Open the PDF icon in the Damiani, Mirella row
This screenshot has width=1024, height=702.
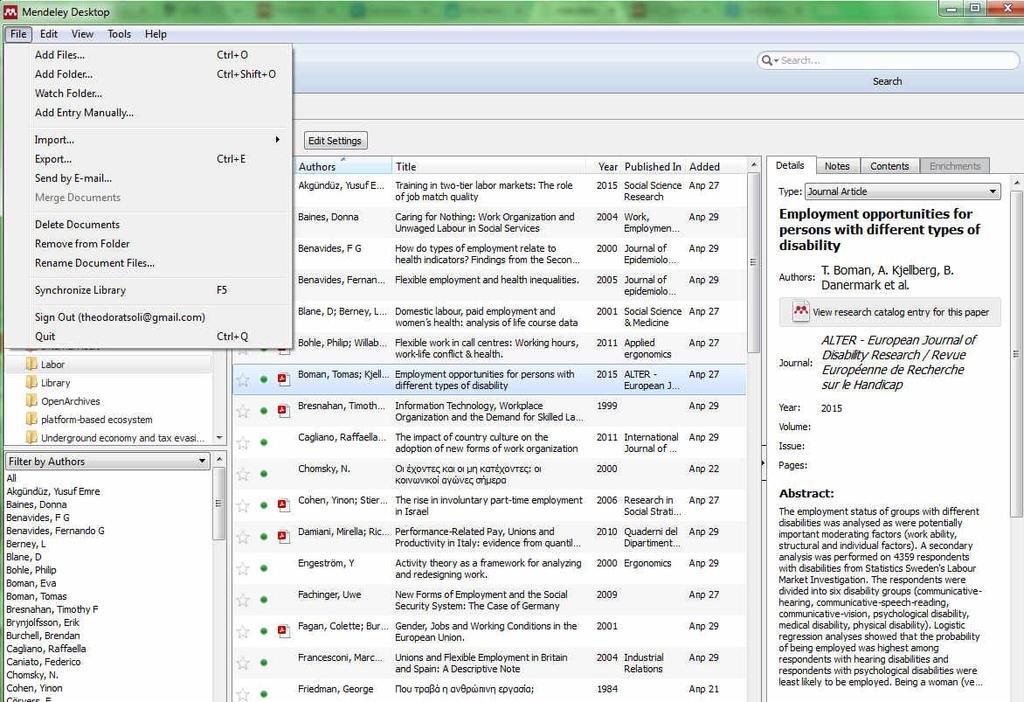tap(283, 537)
